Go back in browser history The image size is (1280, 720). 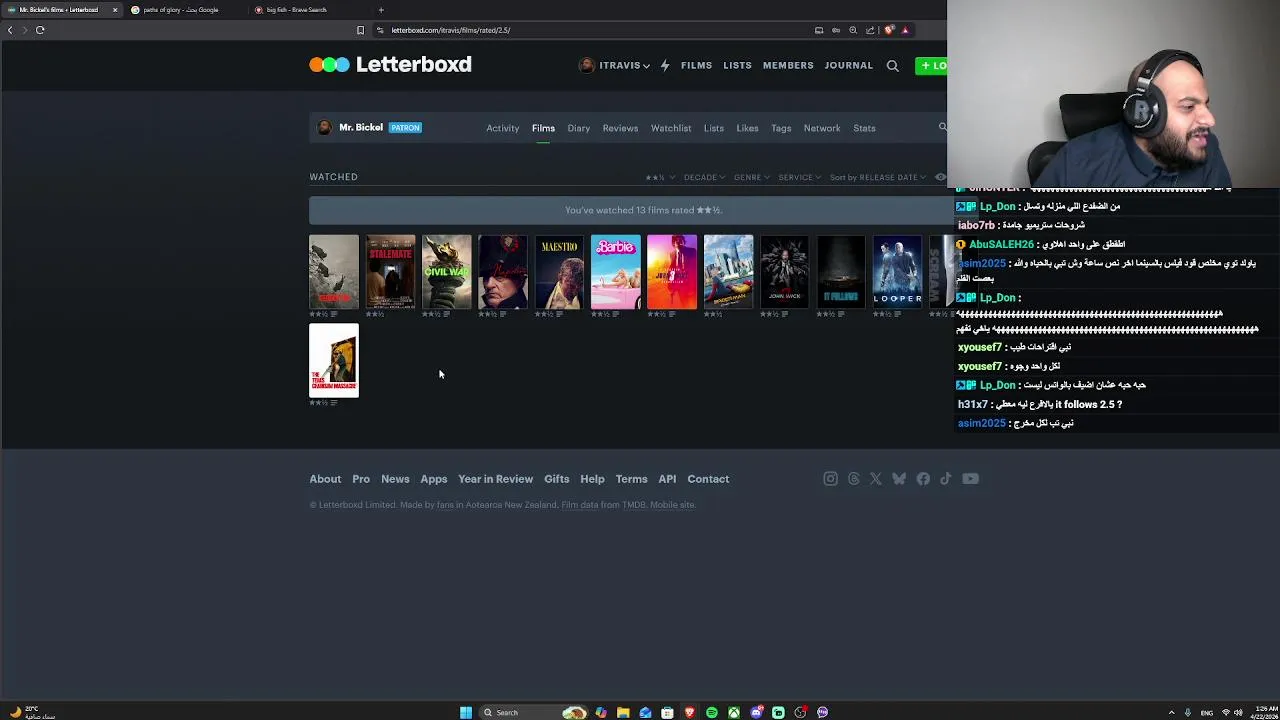click(x=10, y=30)
